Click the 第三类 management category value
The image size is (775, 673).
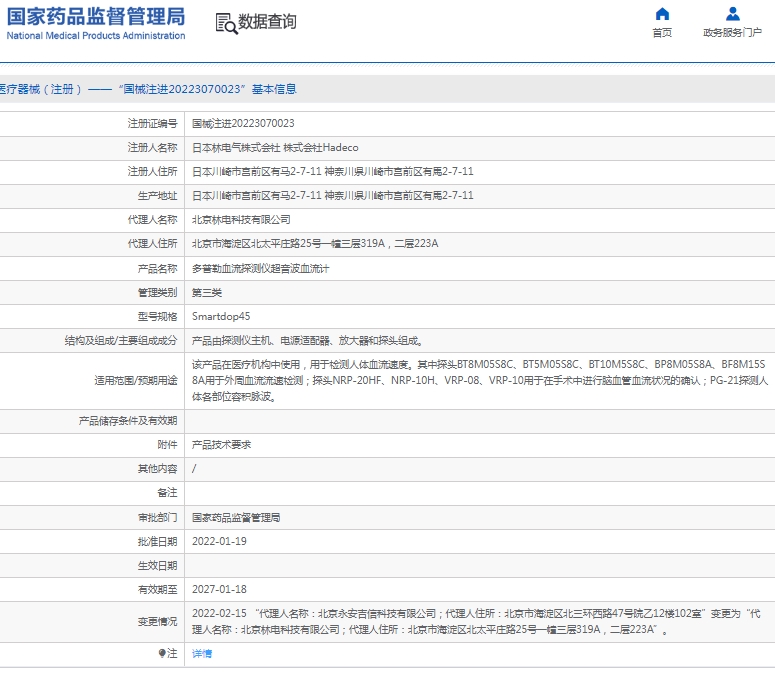point(207,293)
